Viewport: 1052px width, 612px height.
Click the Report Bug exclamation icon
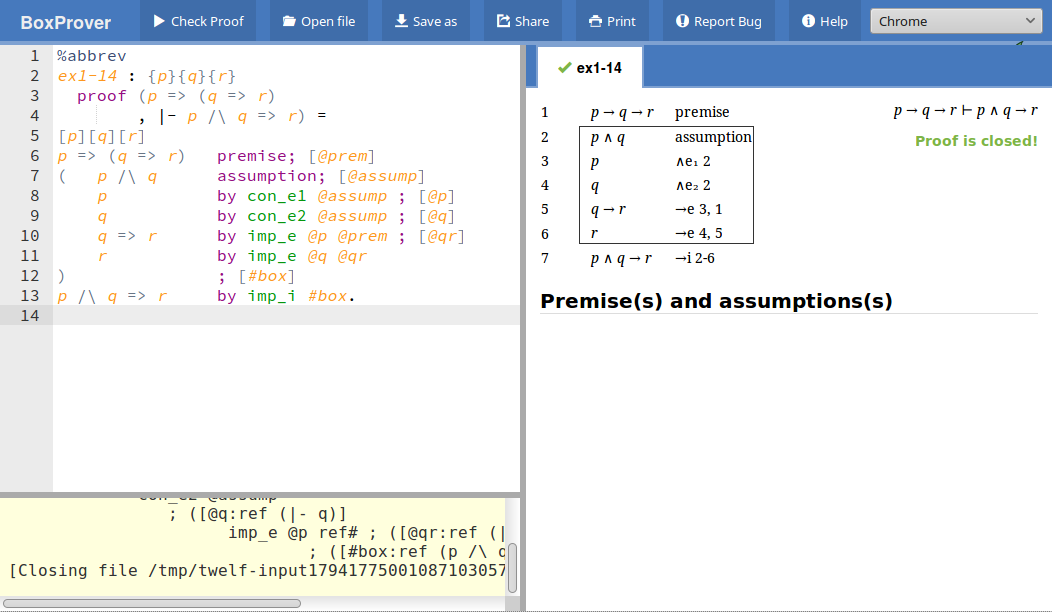682,21
